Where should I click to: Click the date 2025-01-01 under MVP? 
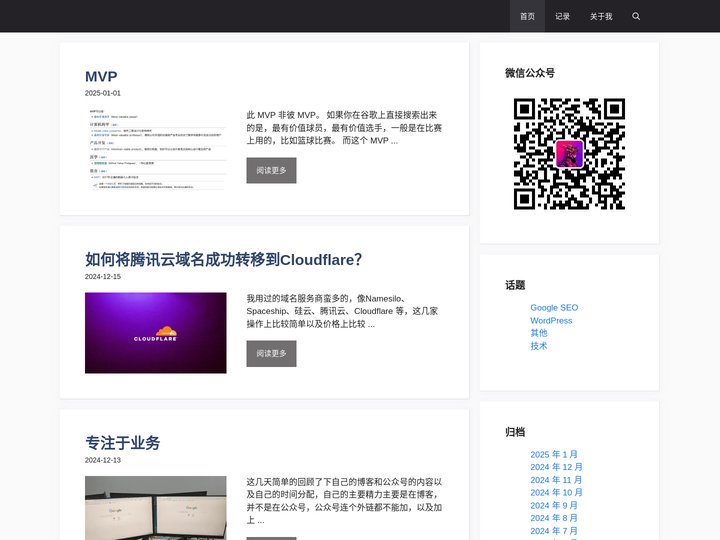coord(103,93)
